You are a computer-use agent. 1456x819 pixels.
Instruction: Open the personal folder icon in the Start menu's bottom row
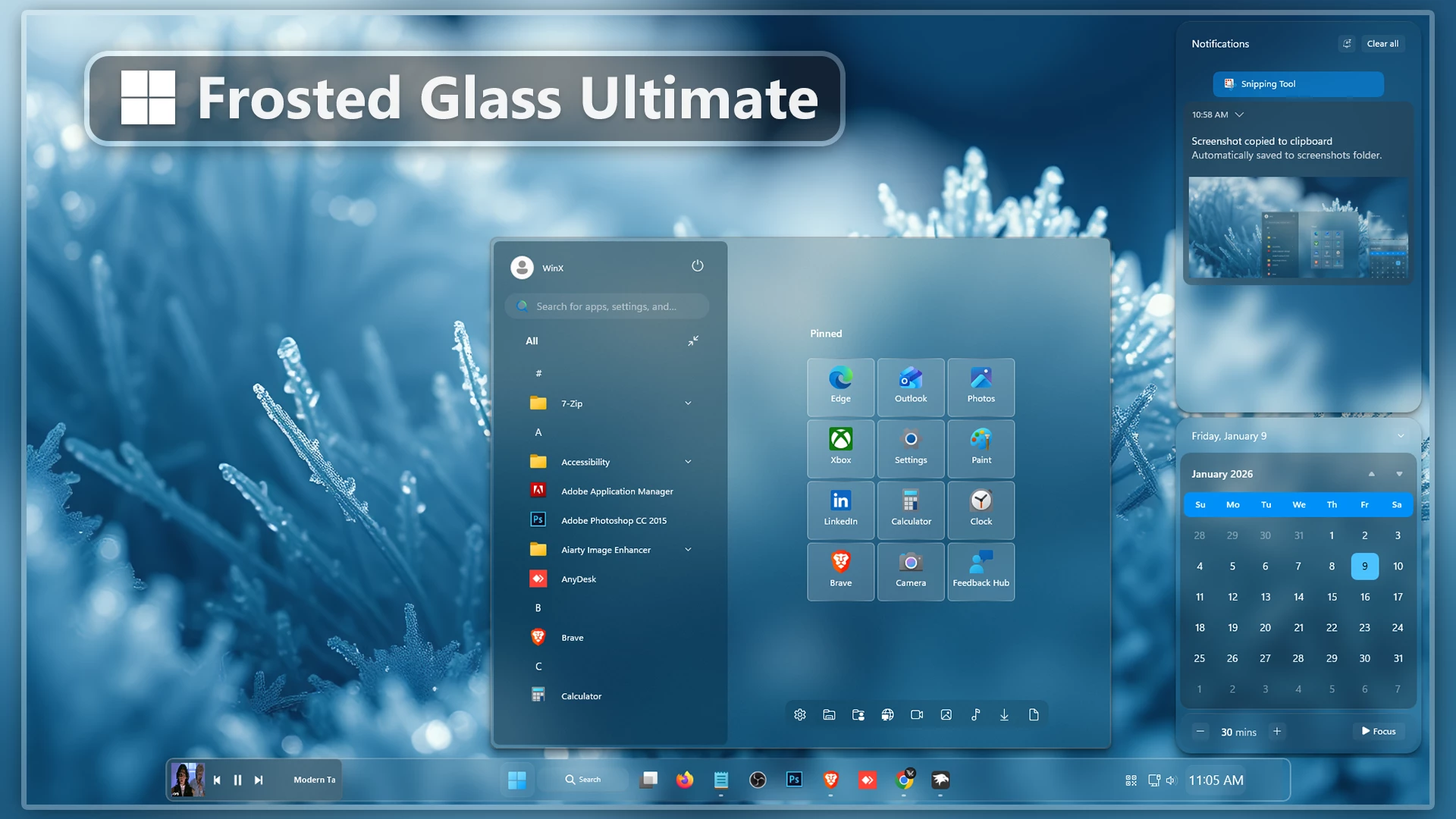(x=858, y=714)
